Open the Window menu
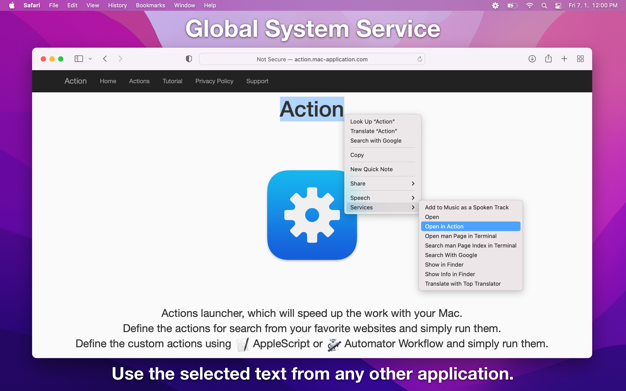Image resolution: width=626 pixels, height=391 pixels. 184,6
